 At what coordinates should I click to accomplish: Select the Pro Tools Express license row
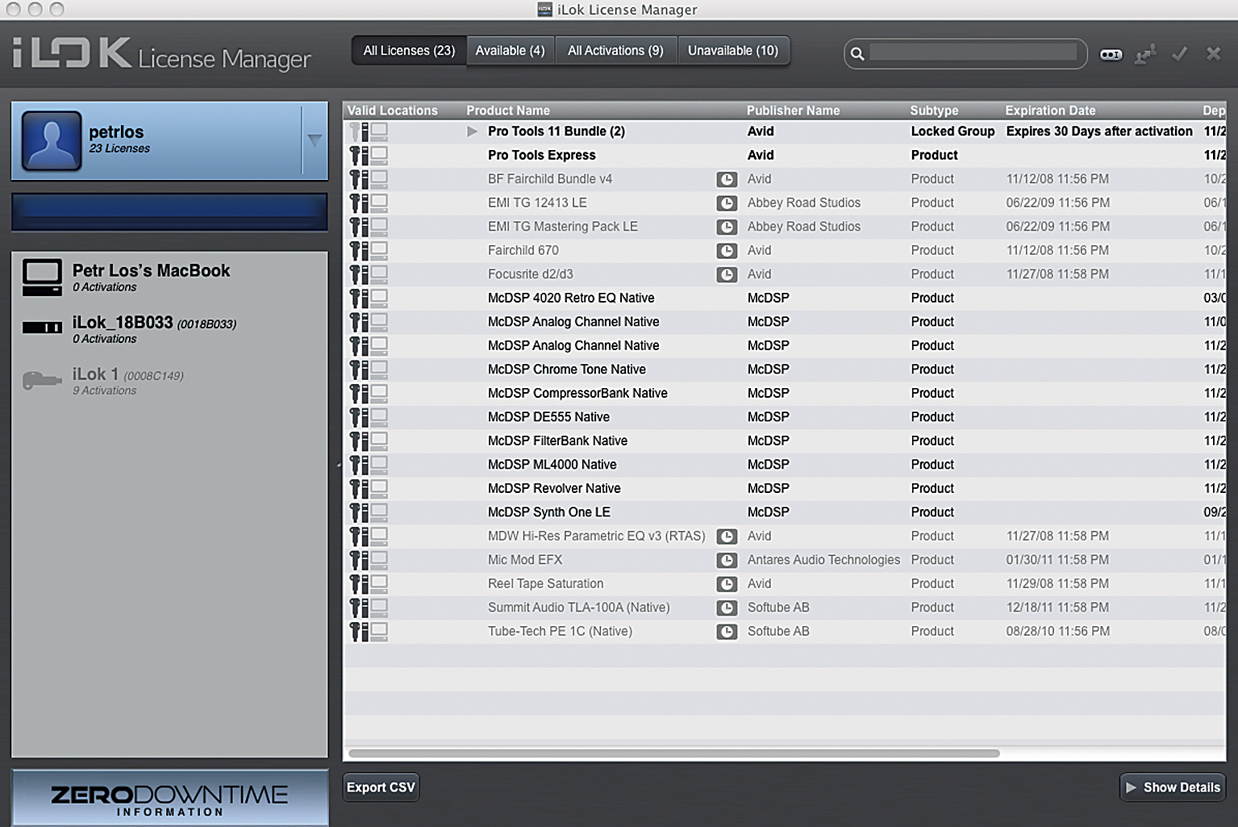coord(784,155)
